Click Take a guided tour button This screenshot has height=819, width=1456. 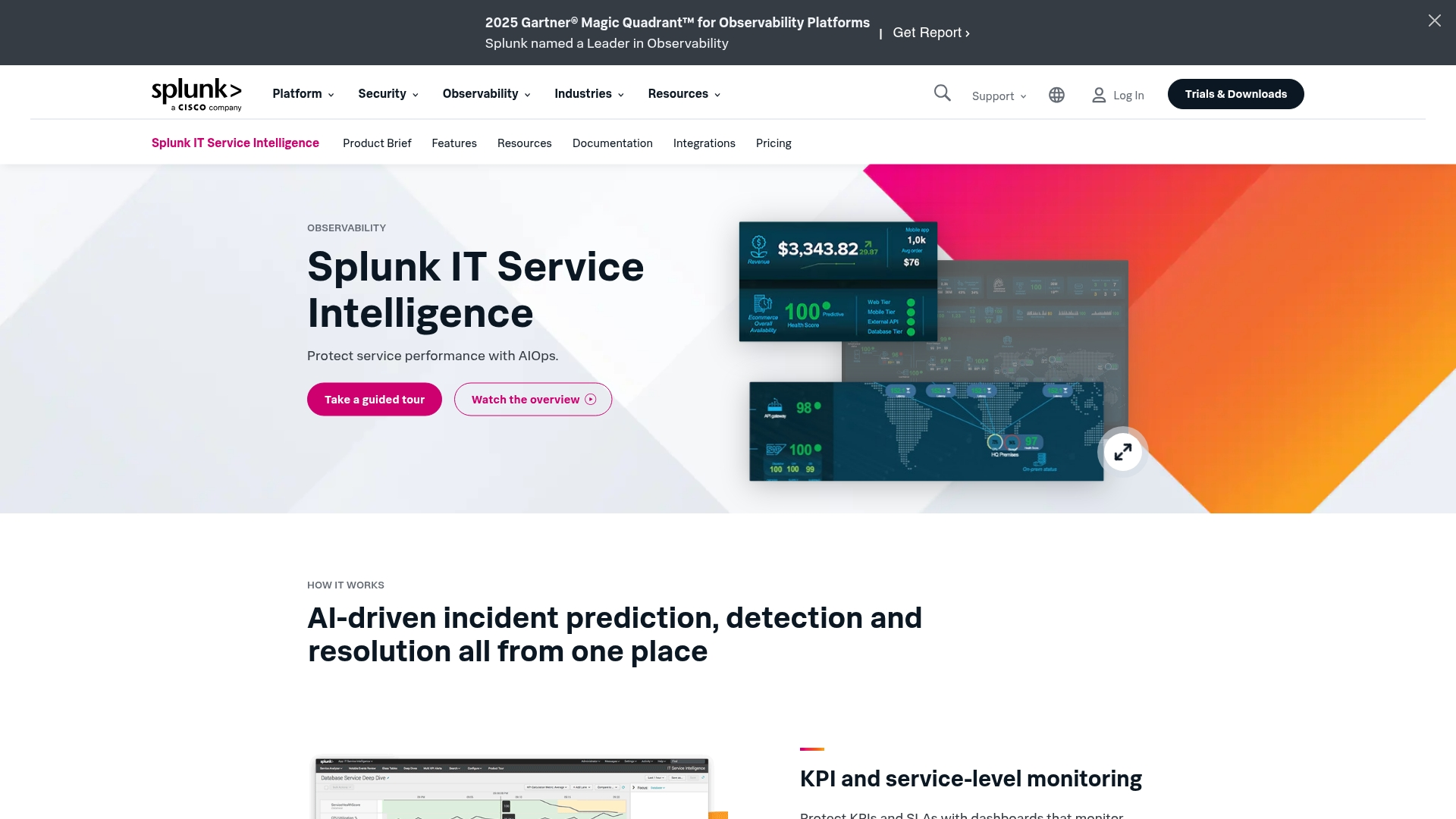click(x=374, y=400)
